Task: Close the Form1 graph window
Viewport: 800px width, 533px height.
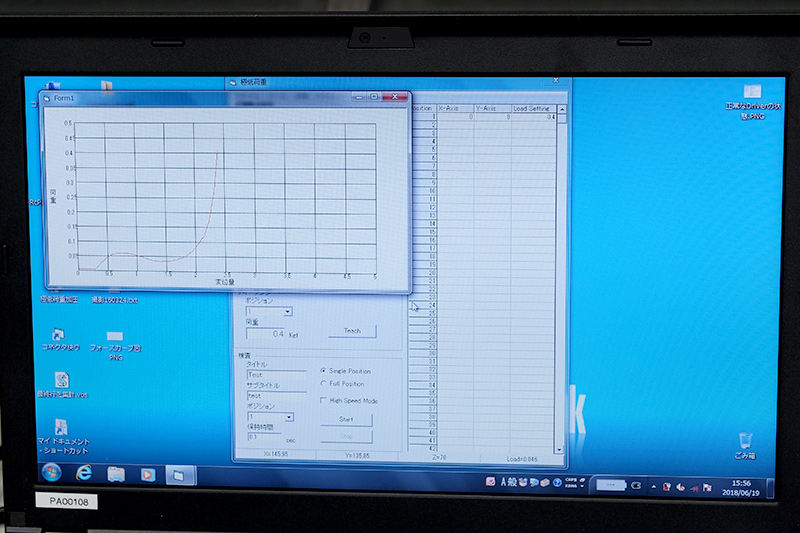Action: [394, 96]
